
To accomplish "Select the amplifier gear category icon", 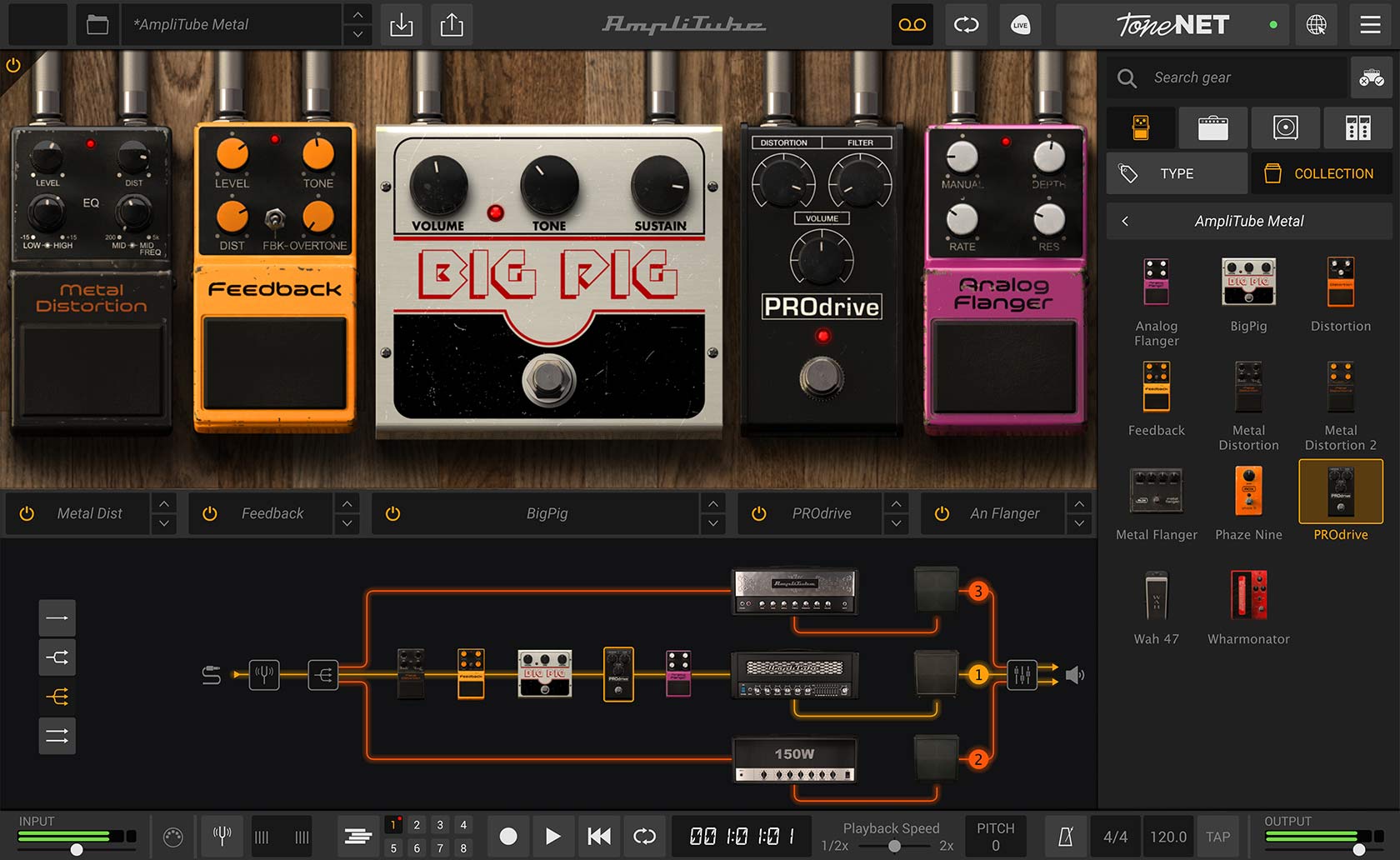I will coord(1212,127).
